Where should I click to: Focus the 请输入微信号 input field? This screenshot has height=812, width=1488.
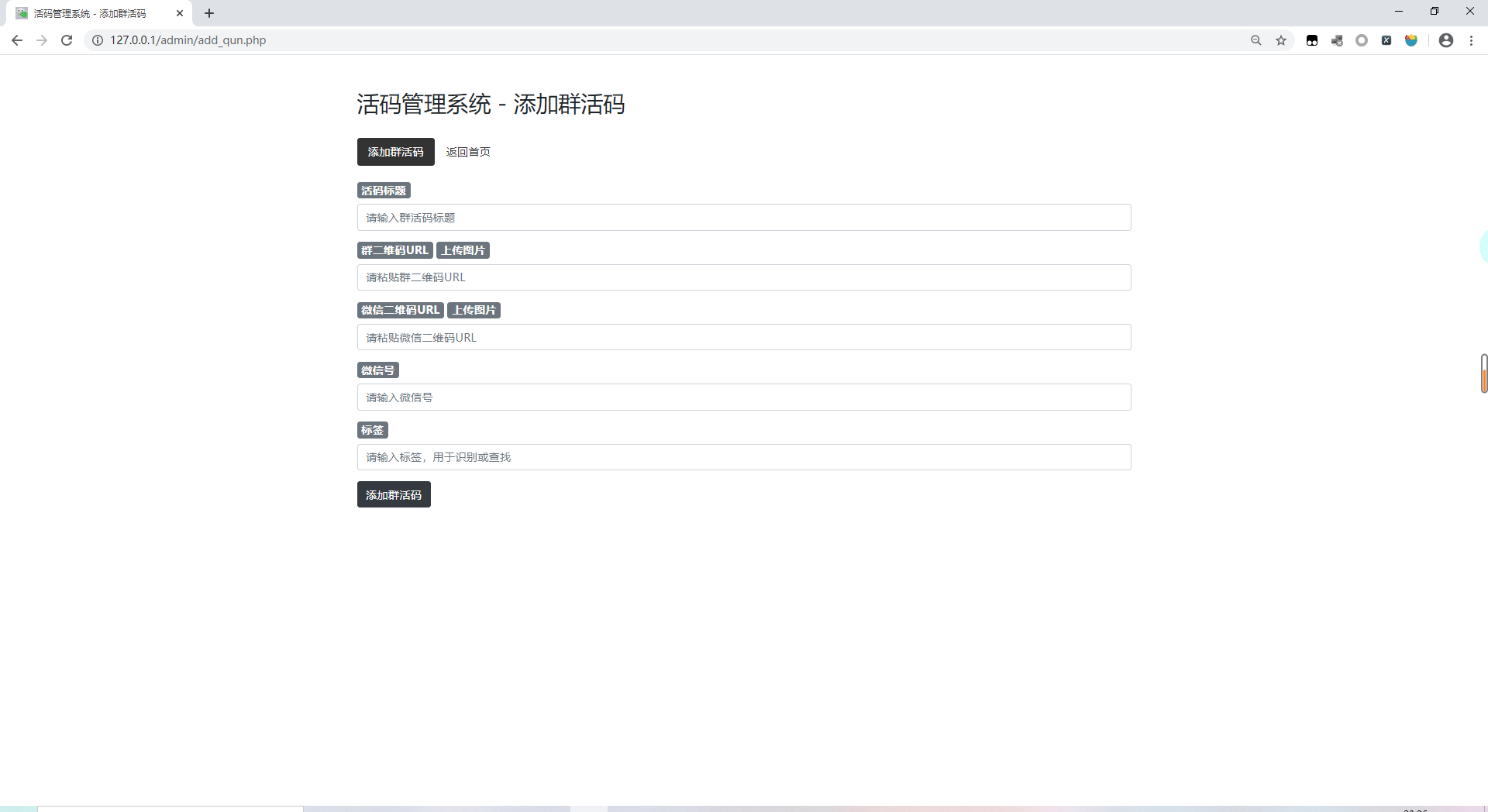(743, 397)
